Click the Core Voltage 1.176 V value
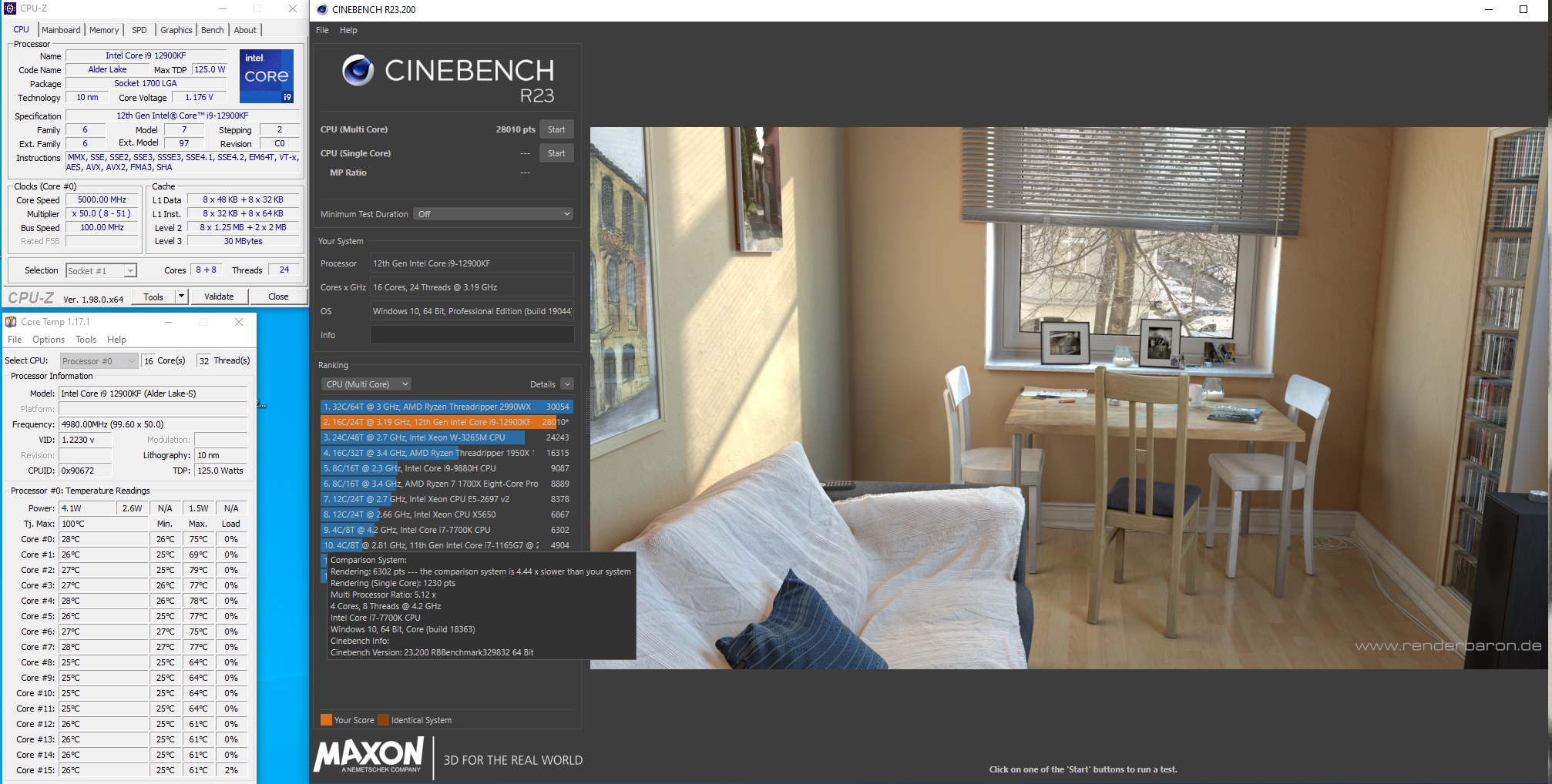Viewport: 1552px width, 784px height. click(x=200, y=97)
